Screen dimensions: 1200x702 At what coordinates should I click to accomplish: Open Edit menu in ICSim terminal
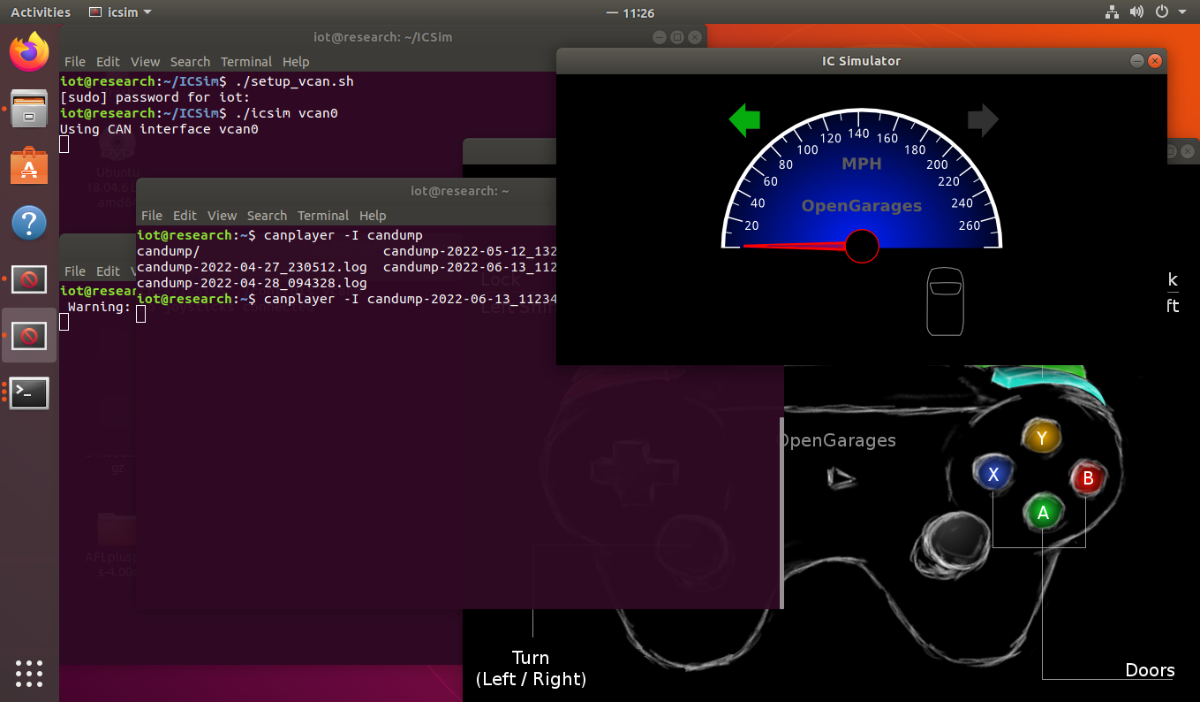pyautogui.click(x=108, y=62)
